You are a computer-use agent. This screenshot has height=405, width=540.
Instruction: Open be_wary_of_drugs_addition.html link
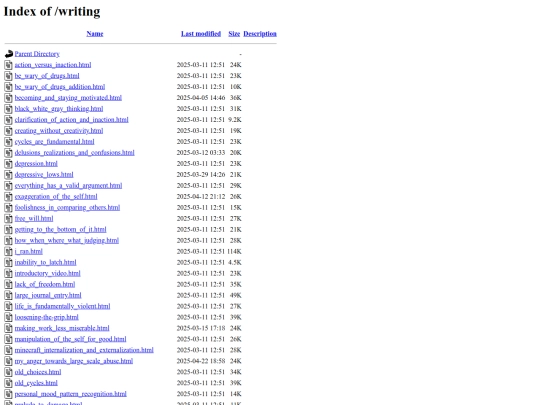pyautogui.click(x=60, y=87)
